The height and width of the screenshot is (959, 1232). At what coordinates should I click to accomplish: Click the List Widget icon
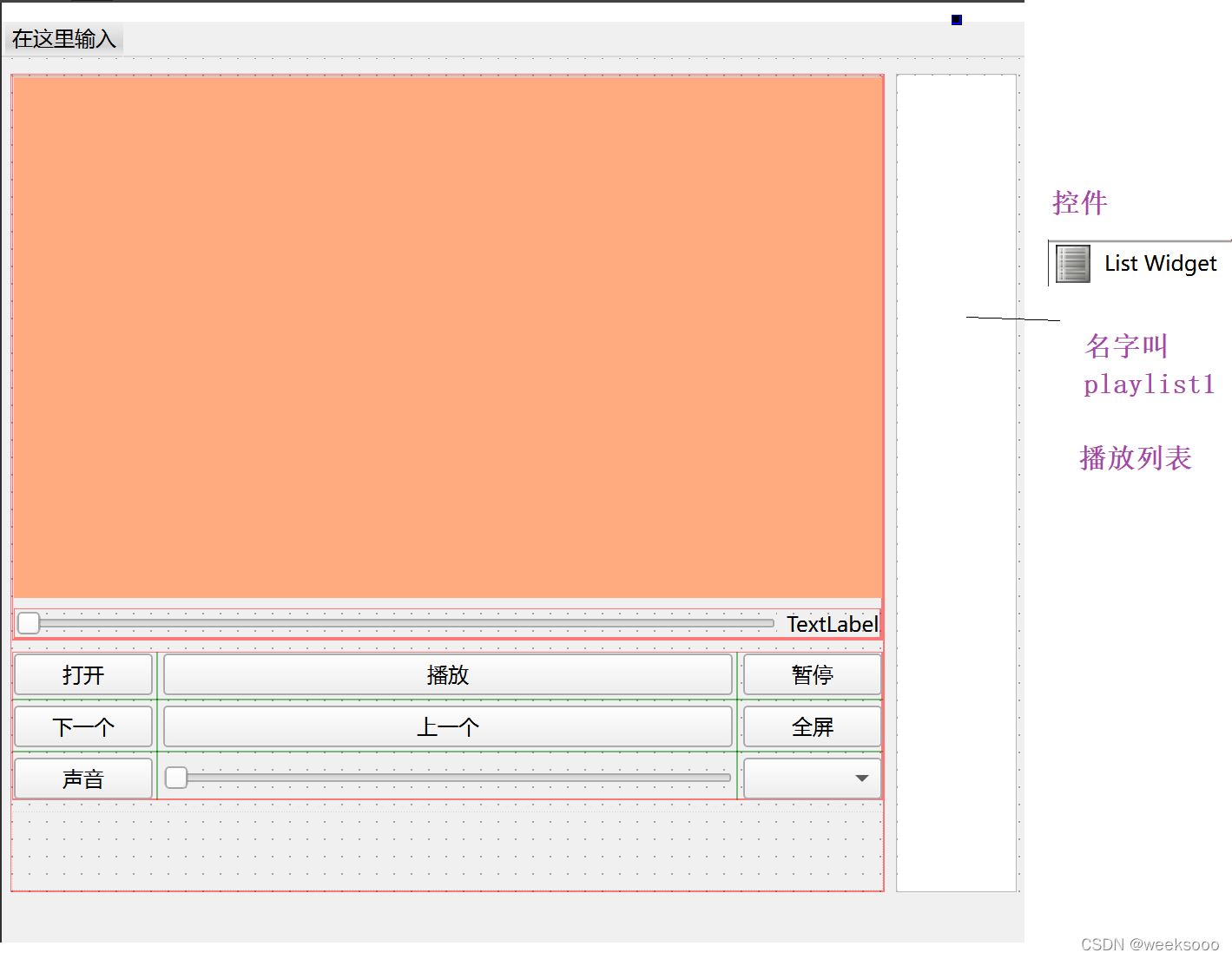pyautogui.click(x=1072, y=263)
